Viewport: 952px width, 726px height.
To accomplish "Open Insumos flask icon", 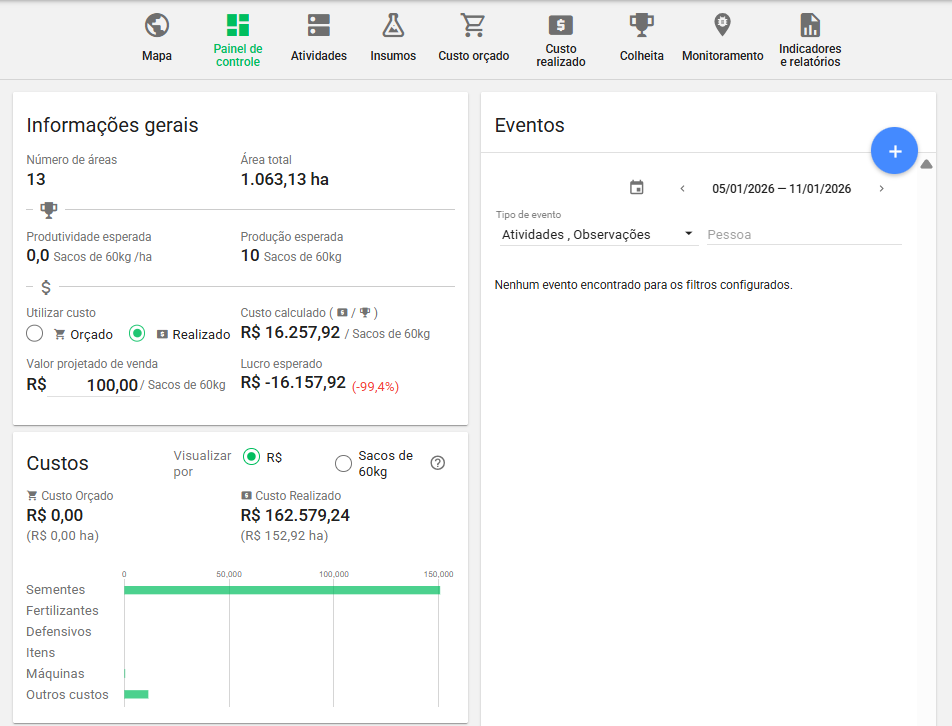I will click(x=393, y=26).
